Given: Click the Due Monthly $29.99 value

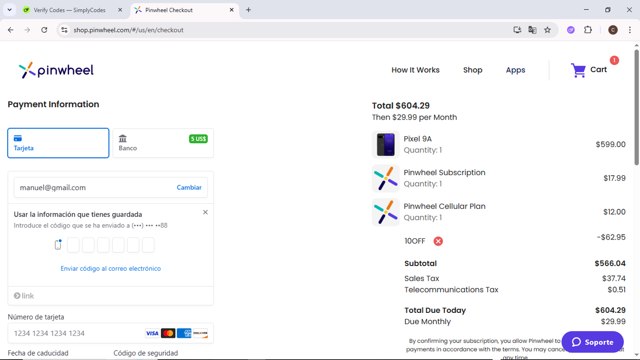Looking at the screenshot, I should coord(613,322).
